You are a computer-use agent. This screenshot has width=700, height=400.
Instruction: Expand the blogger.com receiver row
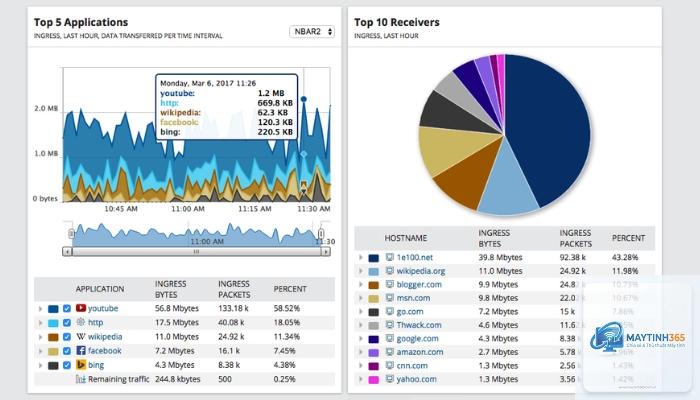361,284
